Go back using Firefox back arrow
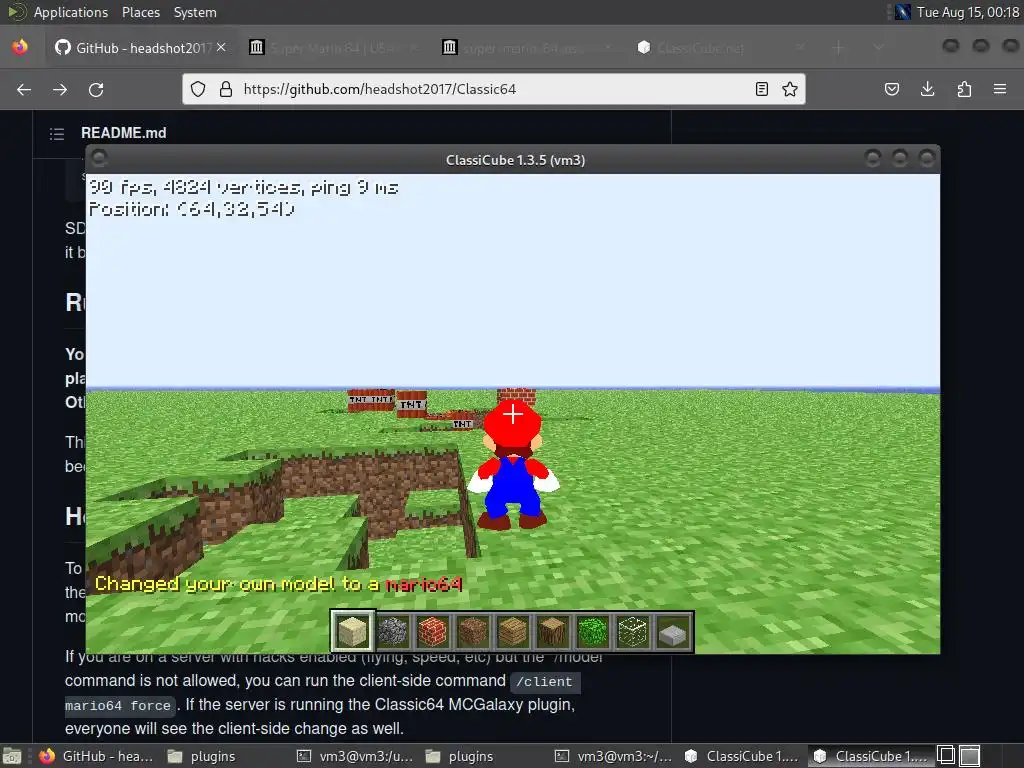Viewport: 1024px width, 768px height. pyautogui.click(x=24, y=89)
